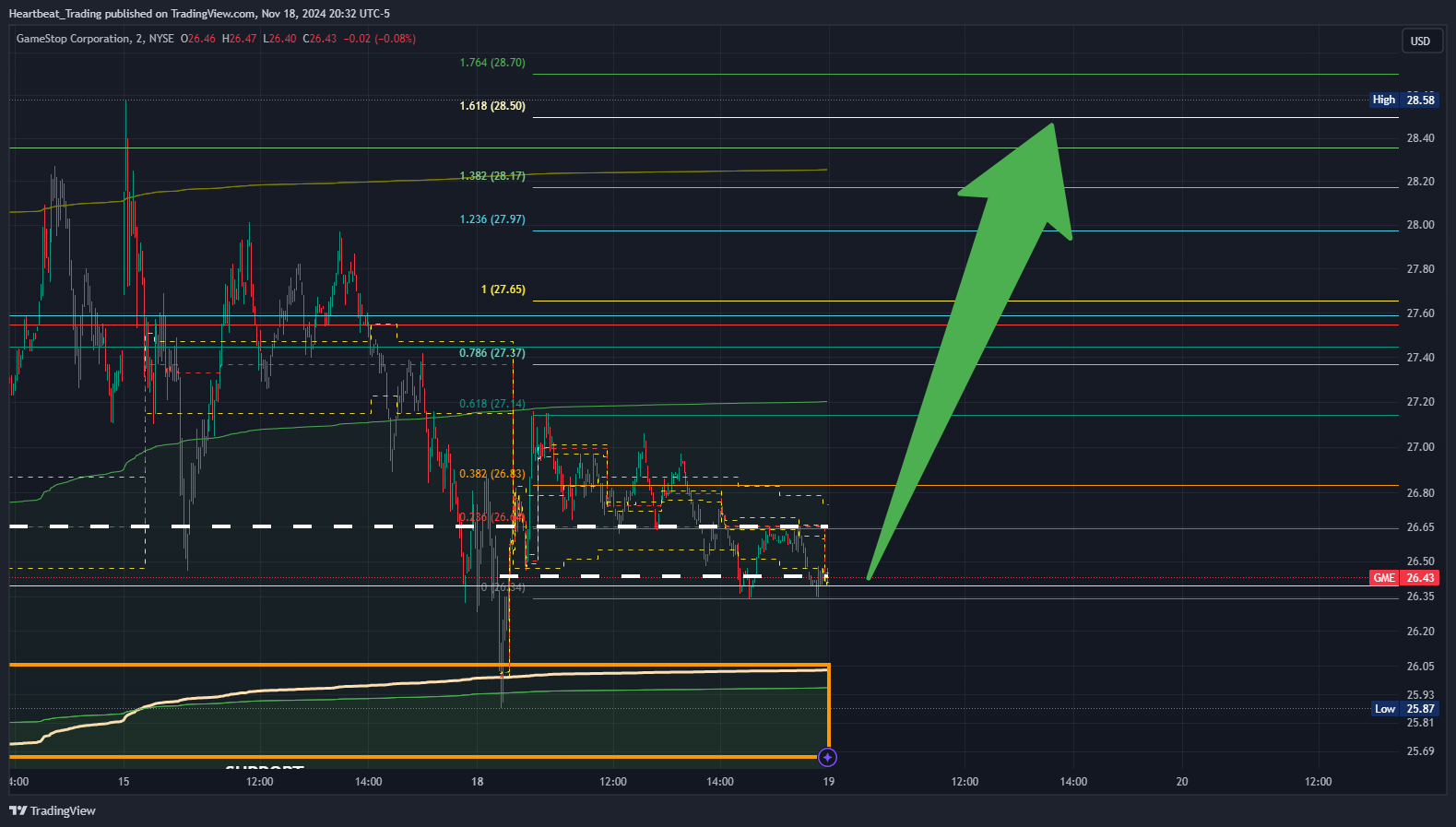Click the high value H26.47 in legend
The image size is (1456, 827).
click(239, 39)
